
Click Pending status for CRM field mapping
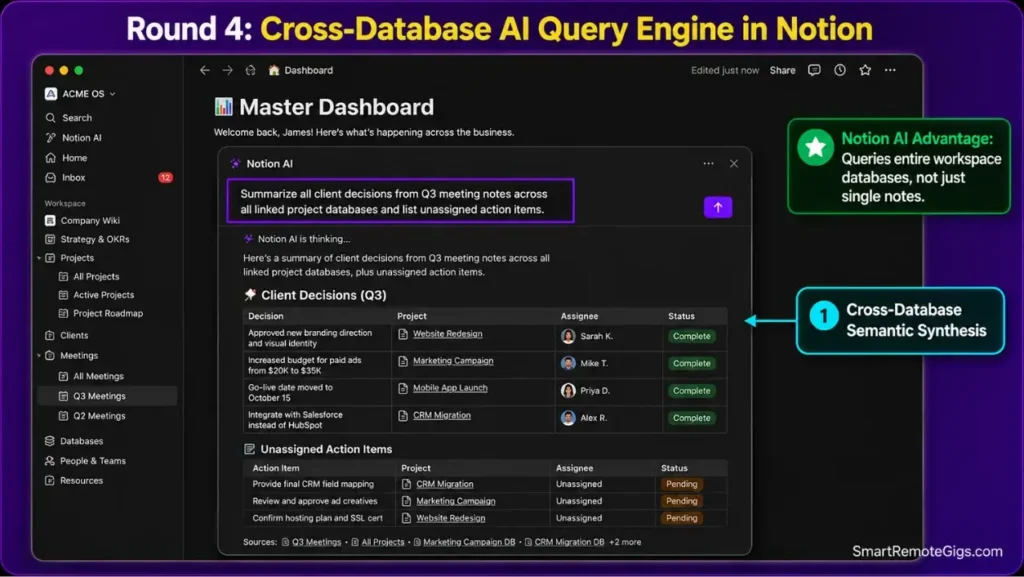(682, 484)
